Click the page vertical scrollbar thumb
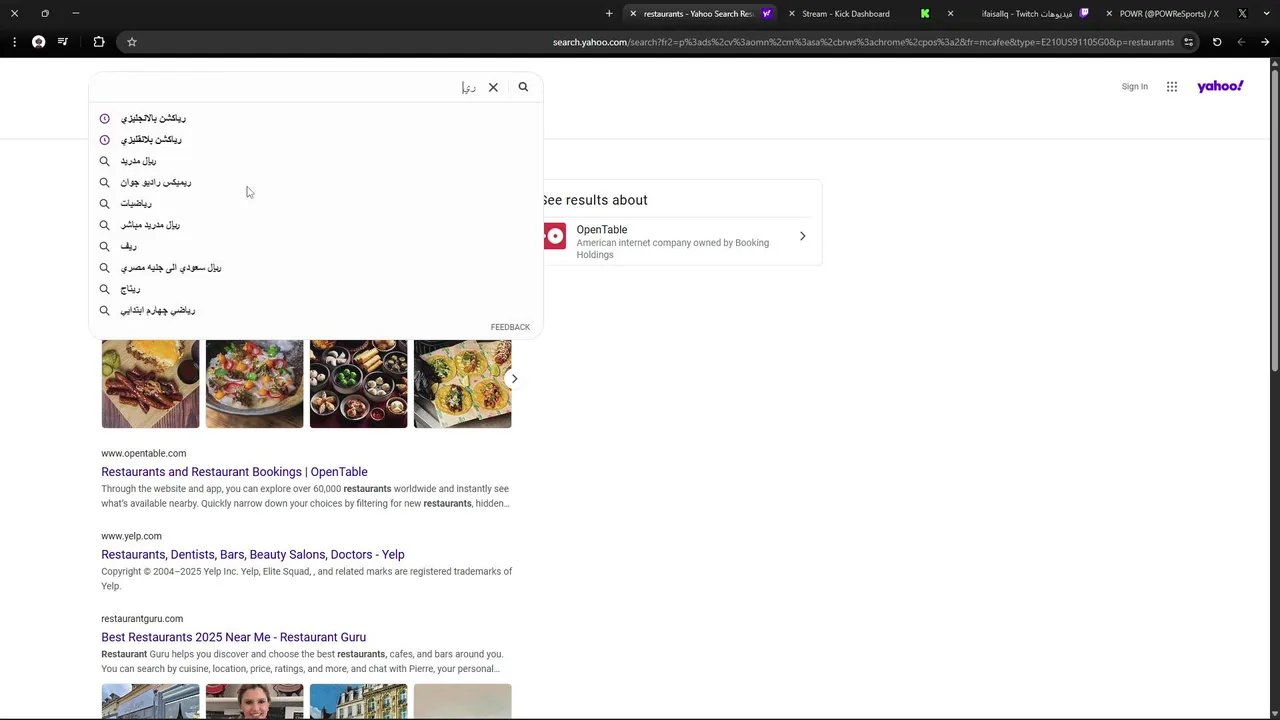Viewport: 1280px width, 720px height. 1274,220
